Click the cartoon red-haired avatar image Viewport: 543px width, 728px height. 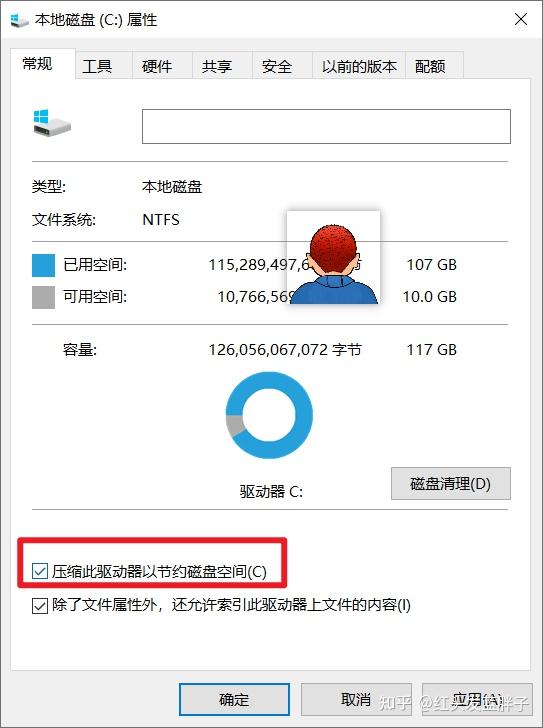point(334,257)
